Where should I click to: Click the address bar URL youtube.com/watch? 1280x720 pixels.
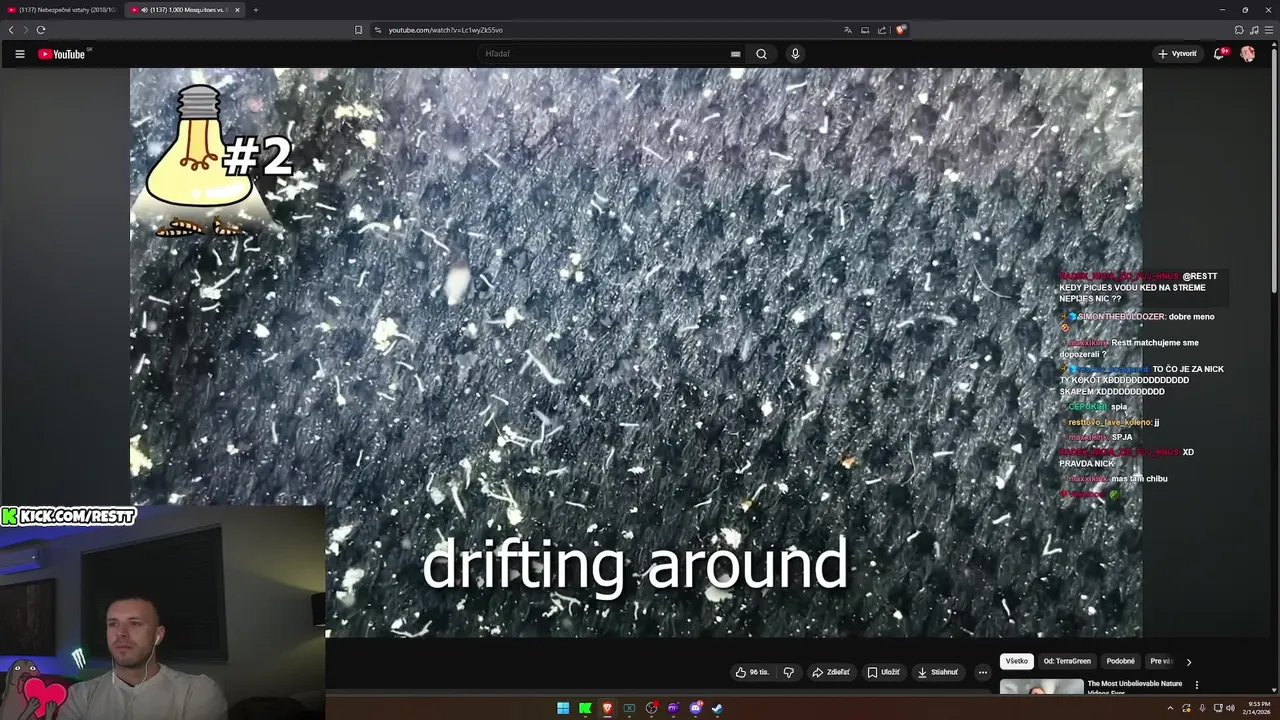445,30
